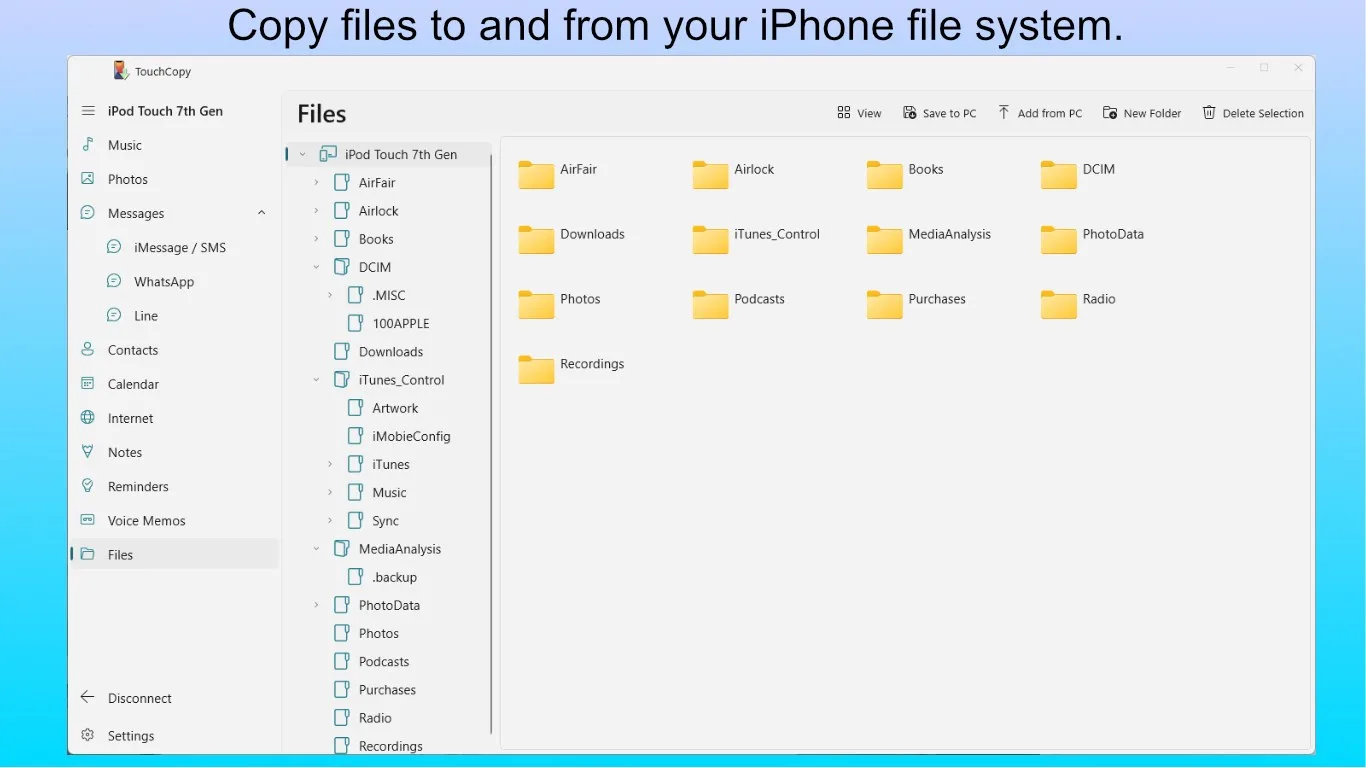
Task: Click the DCIM folder icon in grid
Action: (1058, 175)
